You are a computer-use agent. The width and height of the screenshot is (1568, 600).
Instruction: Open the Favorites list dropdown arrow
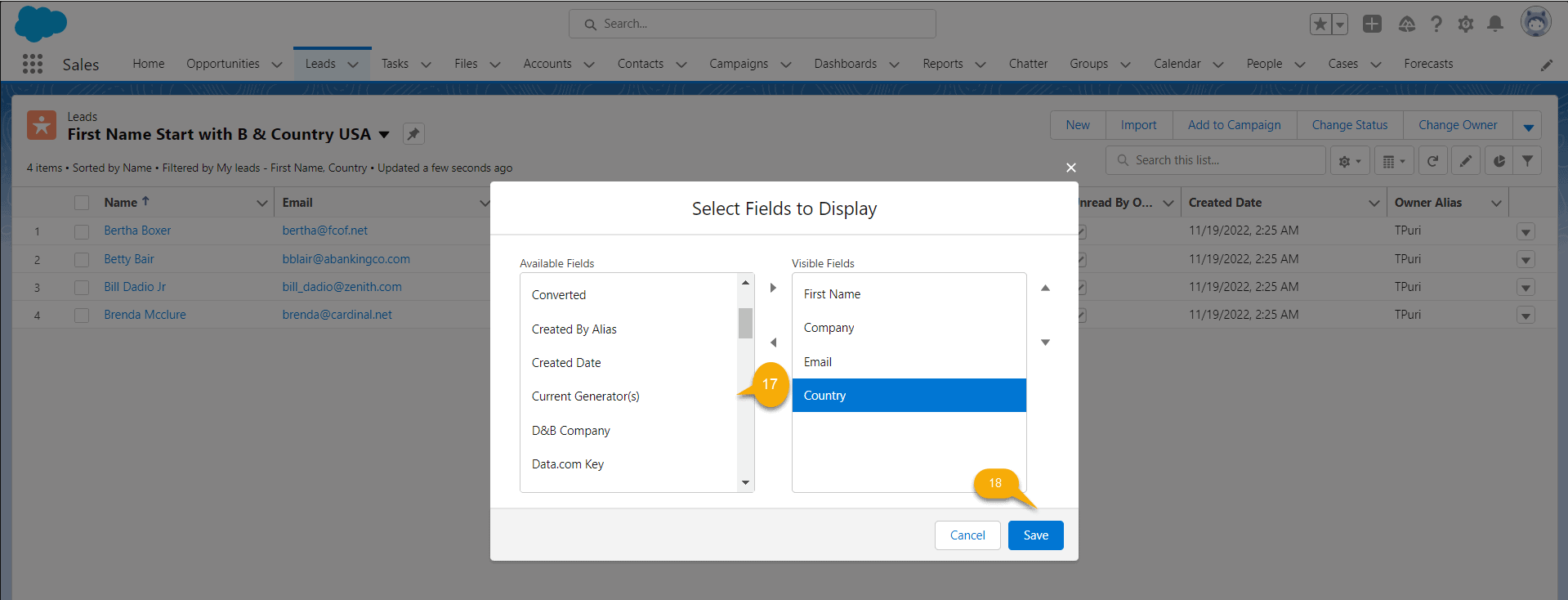1340,24
